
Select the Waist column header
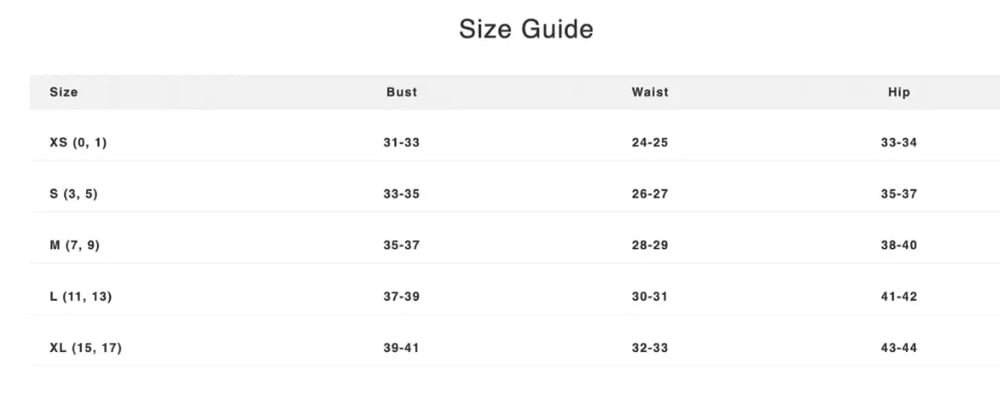click(650, 92)
